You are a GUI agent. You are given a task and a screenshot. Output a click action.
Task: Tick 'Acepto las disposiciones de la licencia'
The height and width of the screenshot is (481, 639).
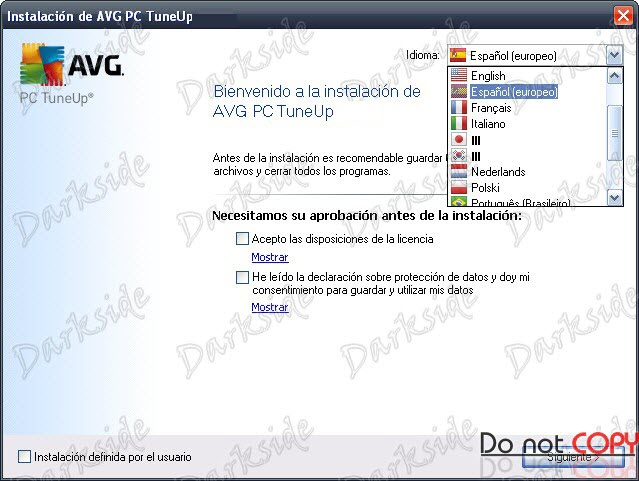pos(242,238)
